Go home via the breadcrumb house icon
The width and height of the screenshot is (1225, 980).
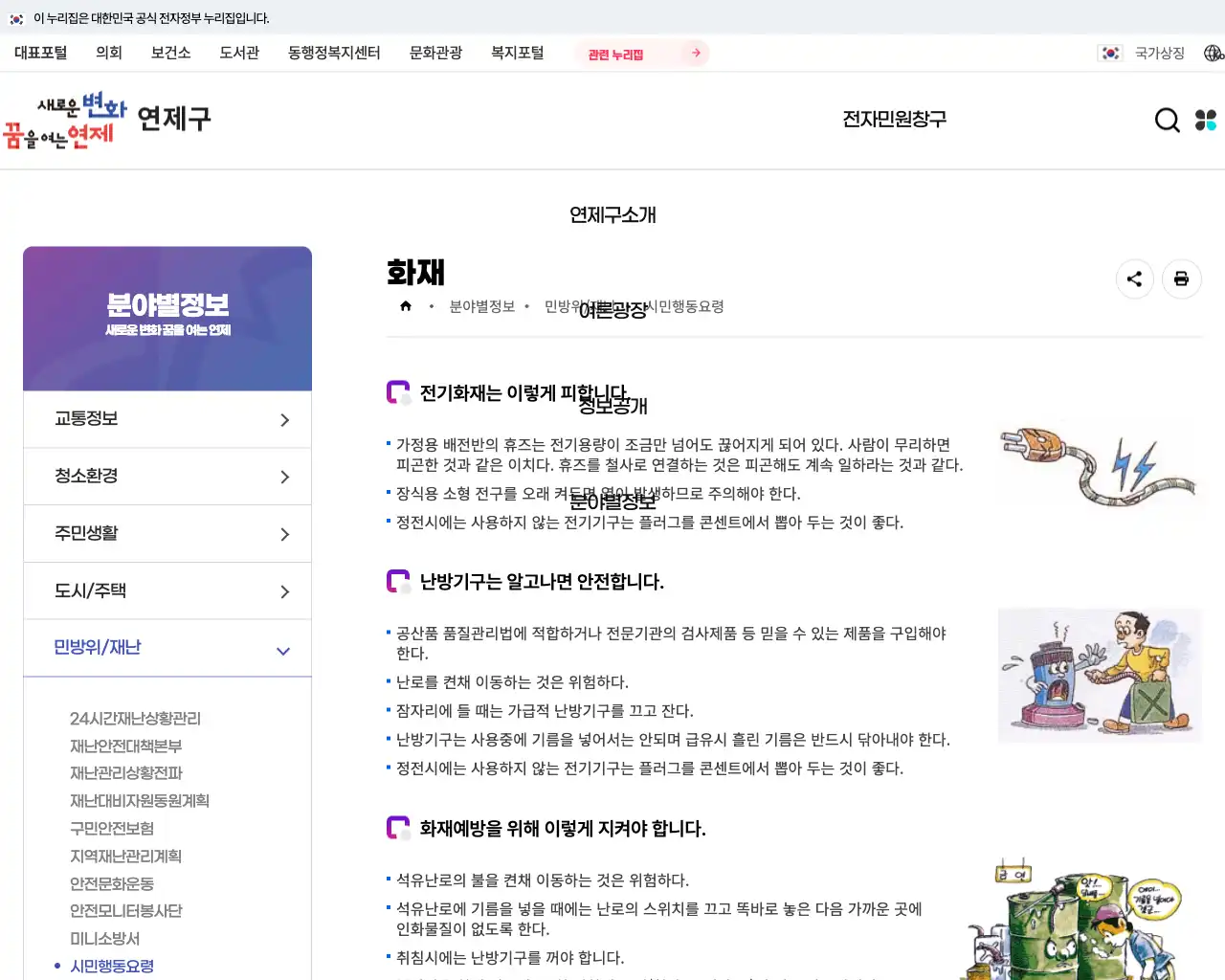point(405,305)
